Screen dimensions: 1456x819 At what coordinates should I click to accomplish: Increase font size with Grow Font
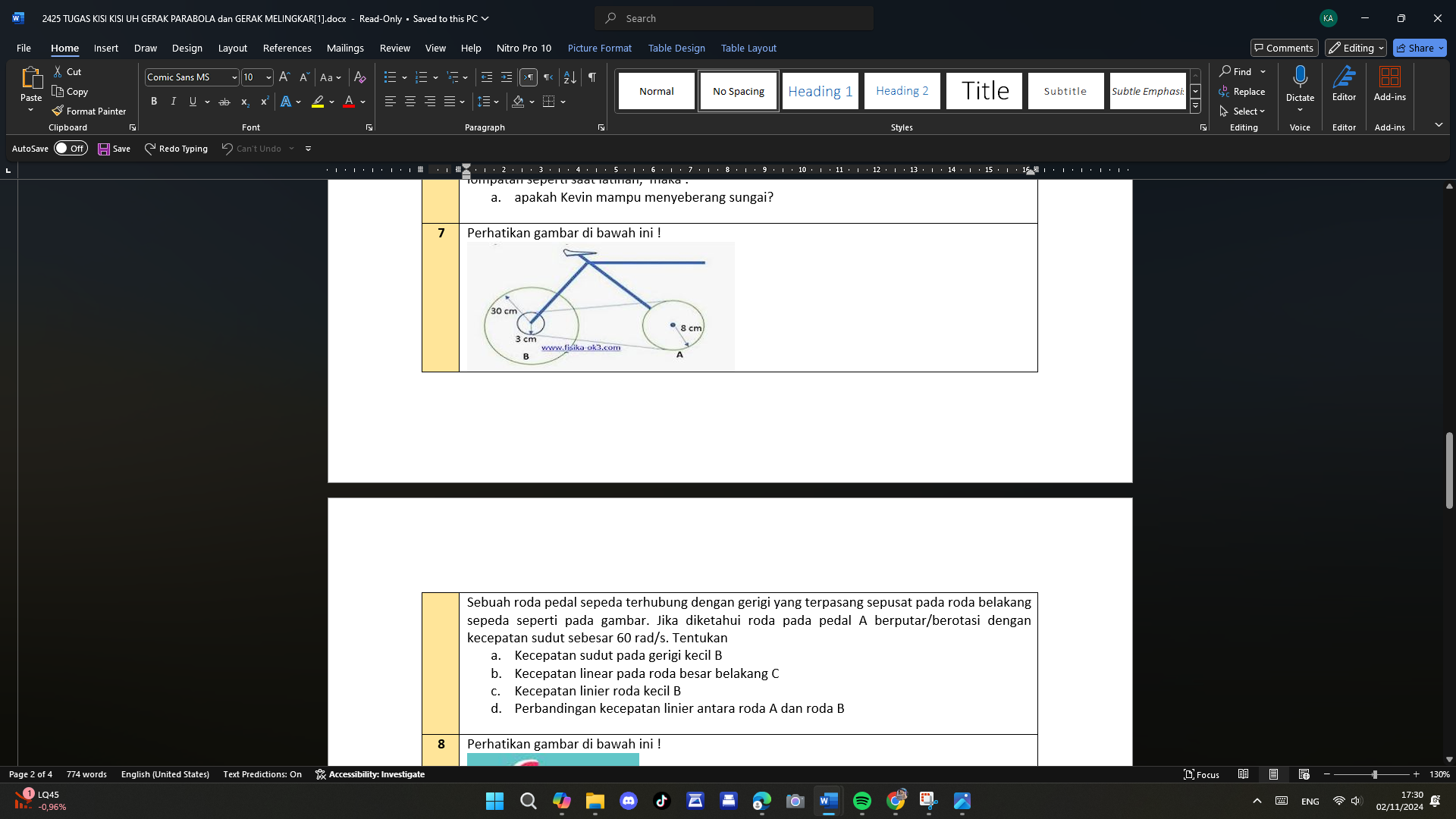(284, 77)
